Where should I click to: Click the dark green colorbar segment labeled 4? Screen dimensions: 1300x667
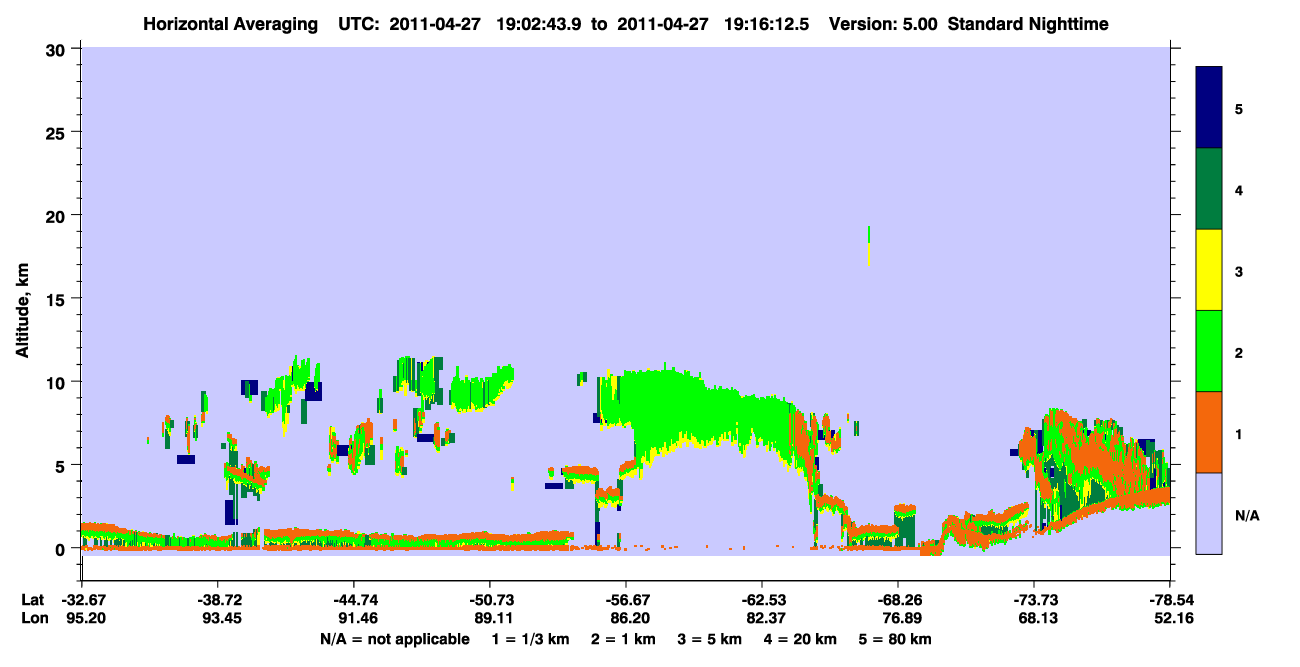(x=1209, y=189)
